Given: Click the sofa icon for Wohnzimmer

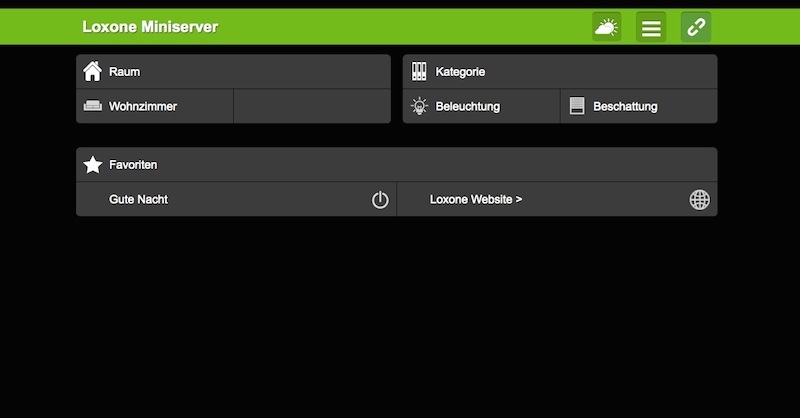Looking at the screenshot, I should click(93, 106).
